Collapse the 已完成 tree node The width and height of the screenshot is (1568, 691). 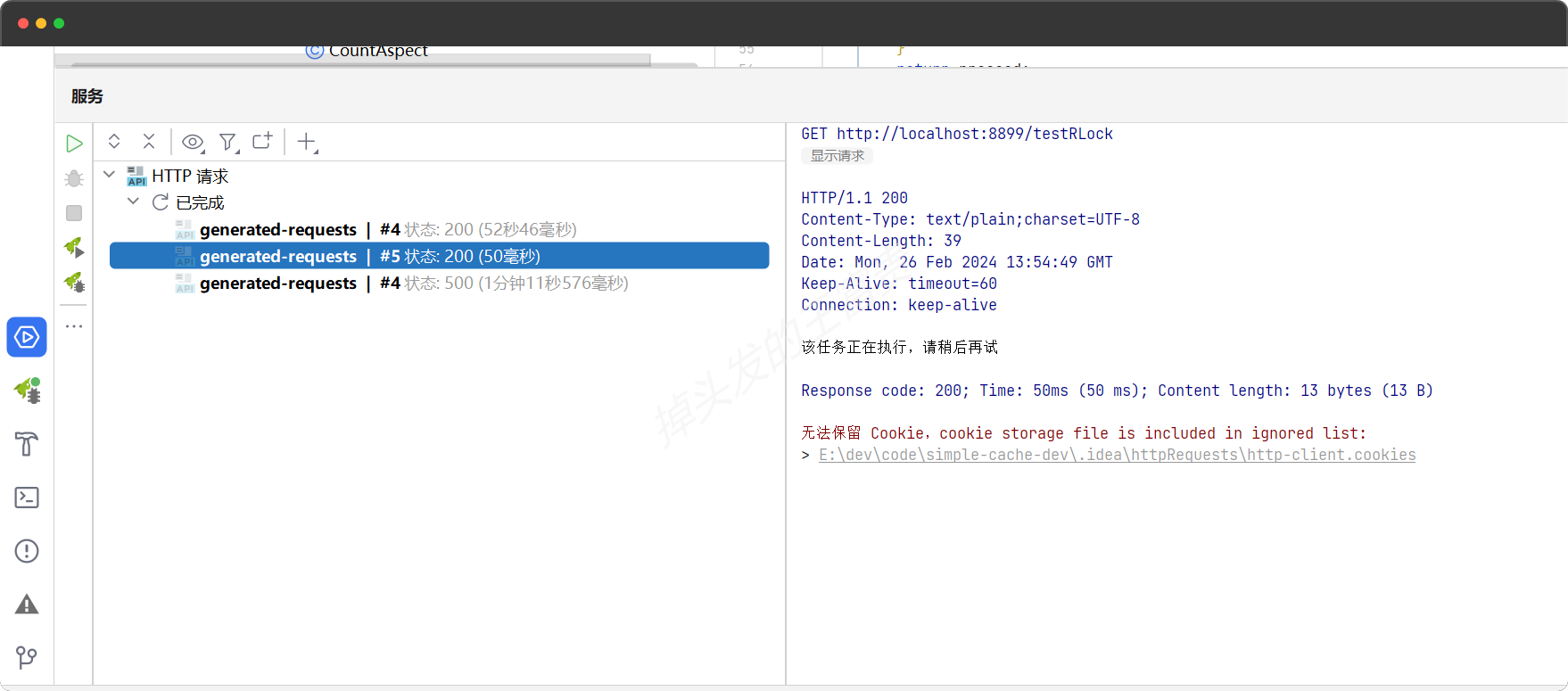pos(133,202)
